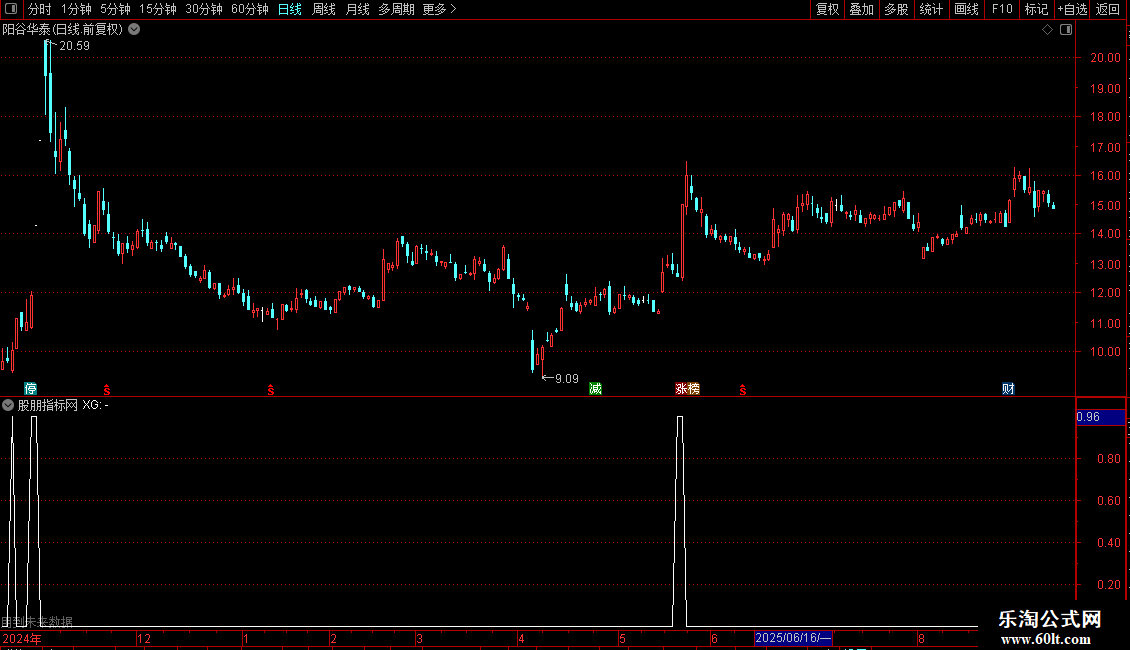Toggle the left sidebar panel icon
Image resolution: width=1130 pixels, height=650 pixels.
click(x=11, y=9)
